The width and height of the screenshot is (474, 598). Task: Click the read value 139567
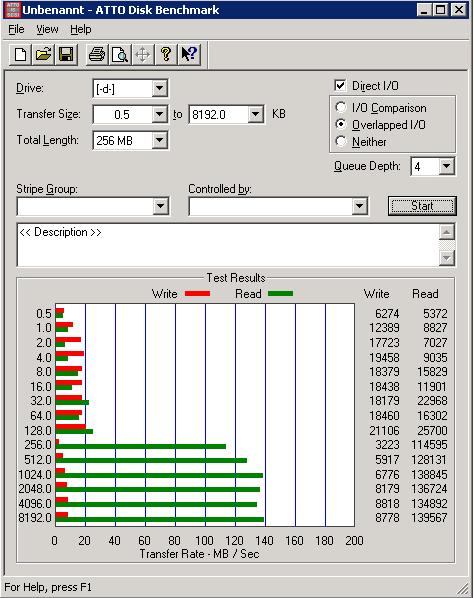click(x=429, y=518)
